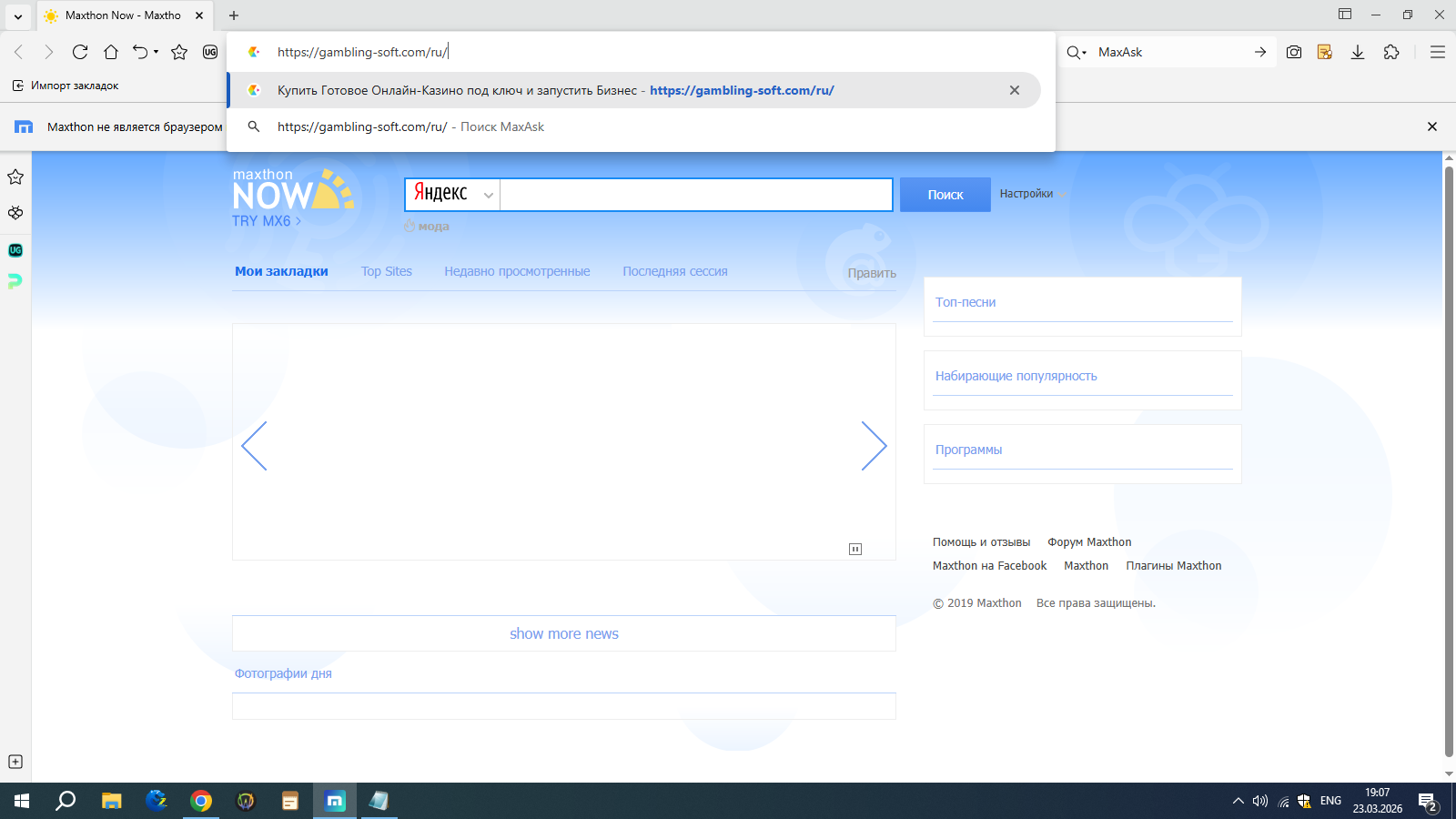Go forward to the next page
The height and width of the screenshot is (819, 1456).
click(x=49, y=52)
